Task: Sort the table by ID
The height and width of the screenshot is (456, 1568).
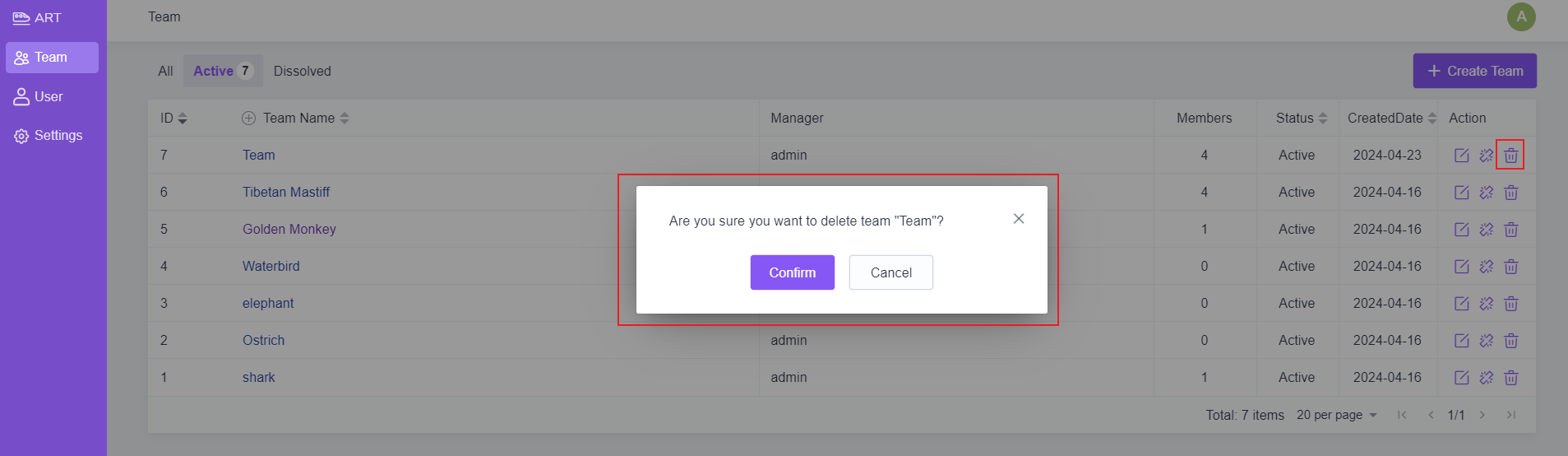Action: click(183, 119)
